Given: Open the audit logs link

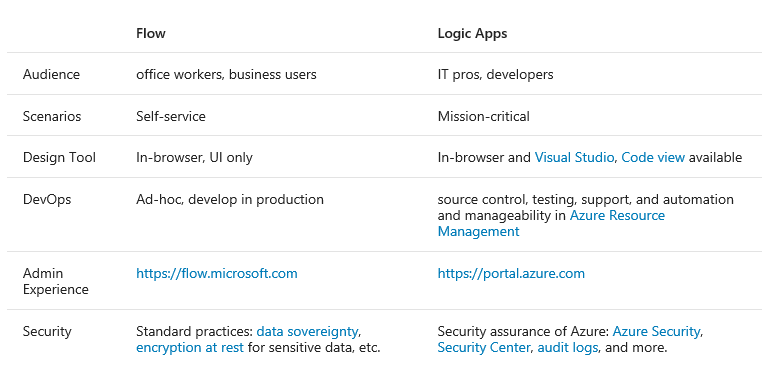Looking at the screenshot, I should point(567,347).
